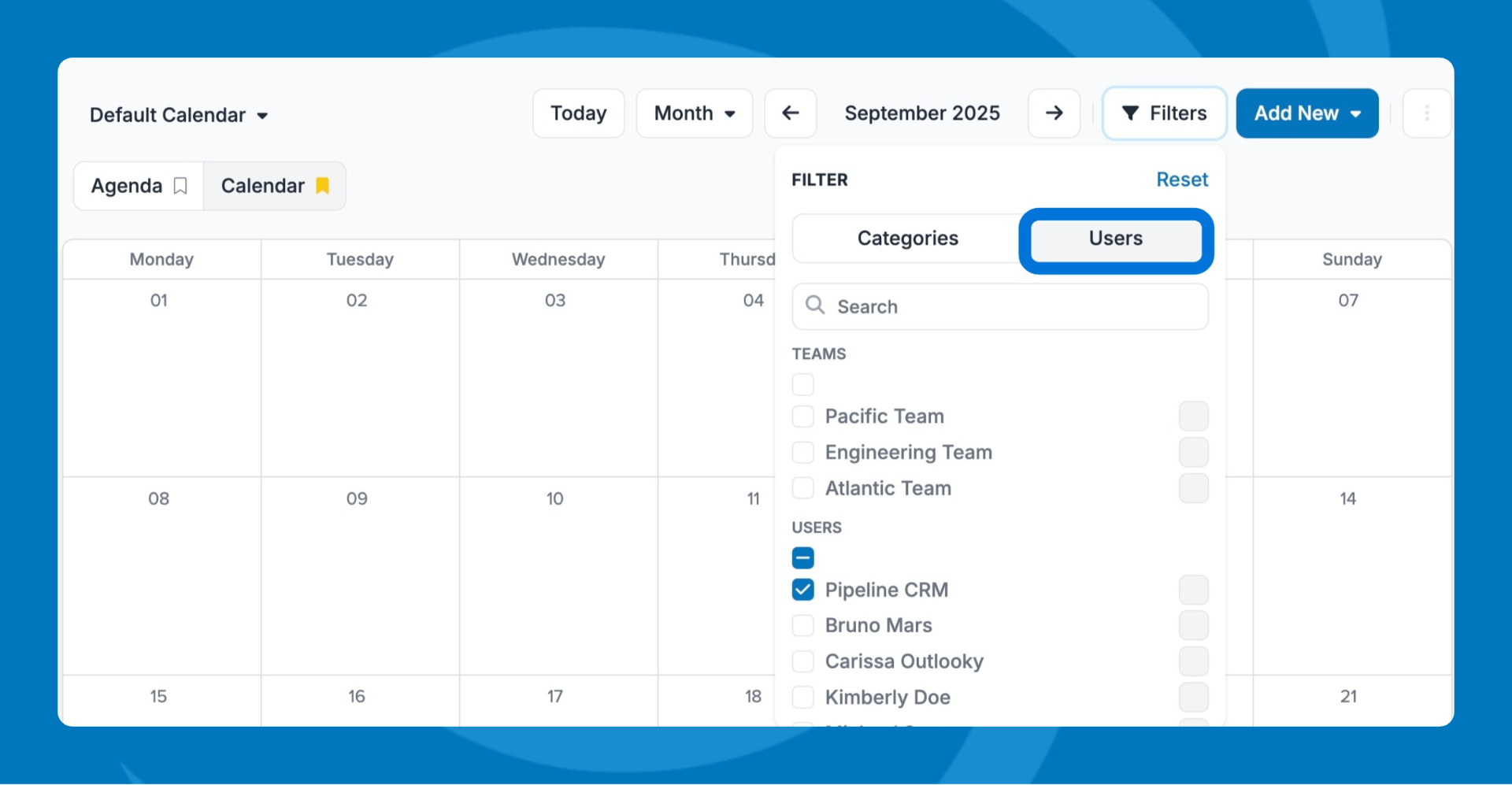Click the previous month arrow
Image resolution: width=1512 pixels, height=785 pixels.
[790, 113]
